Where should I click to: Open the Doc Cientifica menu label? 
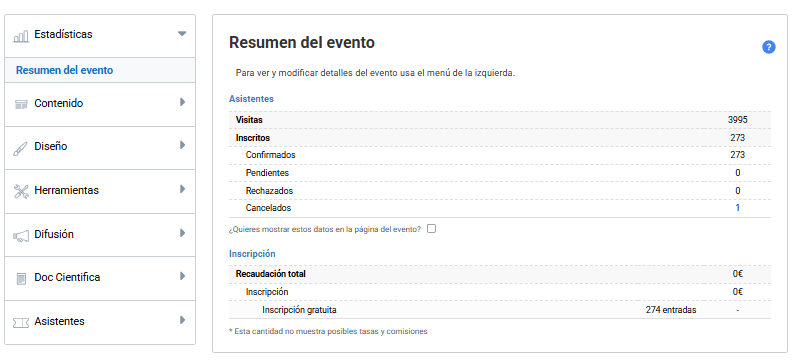point(67,277)
